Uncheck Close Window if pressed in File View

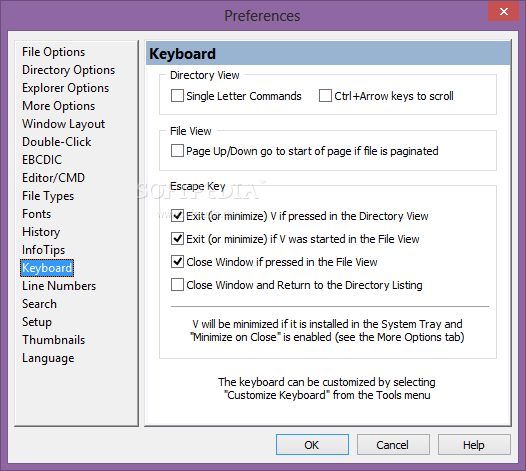point(177,262)
